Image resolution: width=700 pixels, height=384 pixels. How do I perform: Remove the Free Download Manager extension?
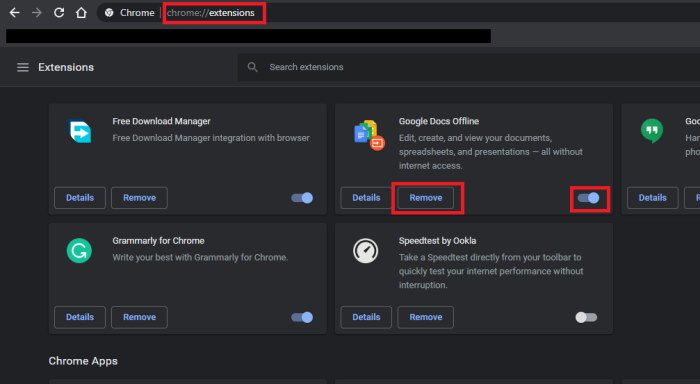(x=139, y=198)
